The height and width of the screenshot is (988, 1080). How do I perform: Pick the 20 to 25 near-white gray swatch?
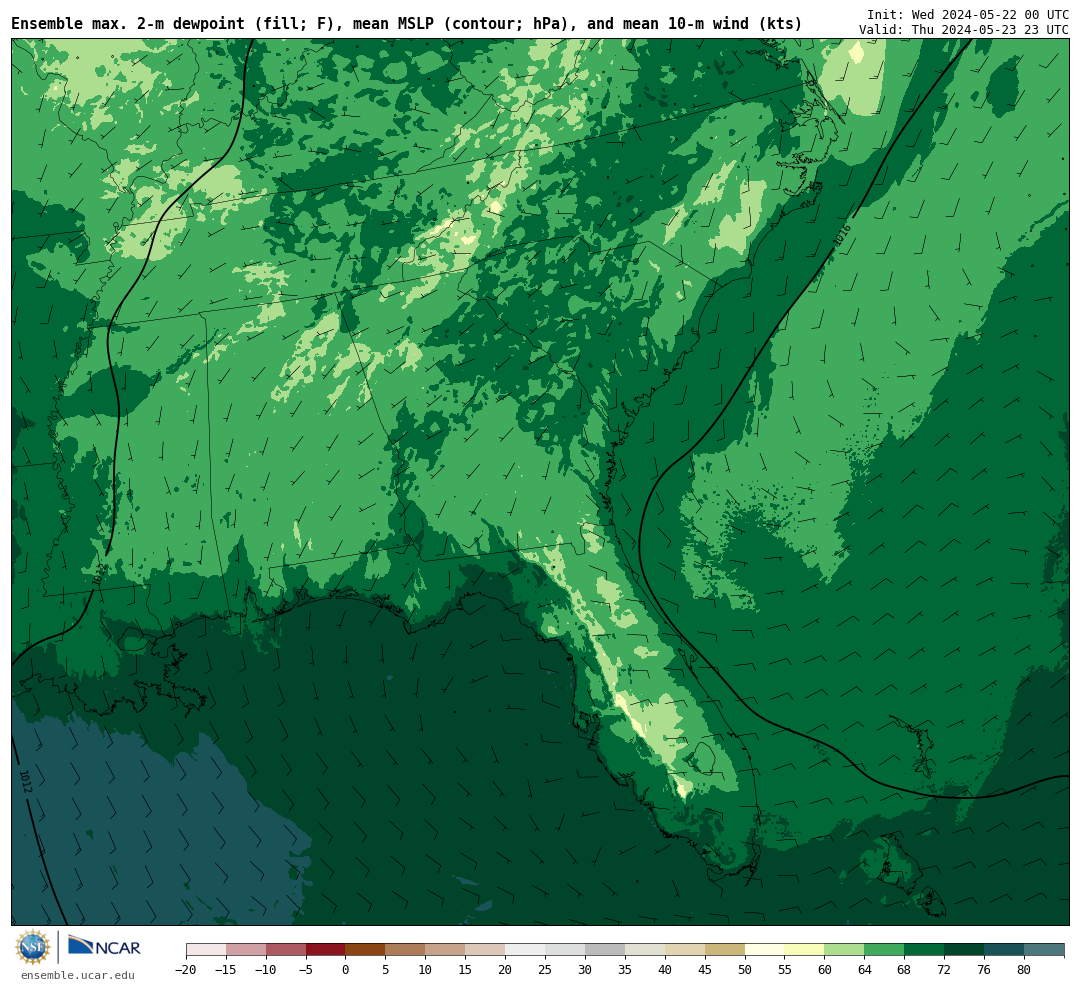click(526, 950)
